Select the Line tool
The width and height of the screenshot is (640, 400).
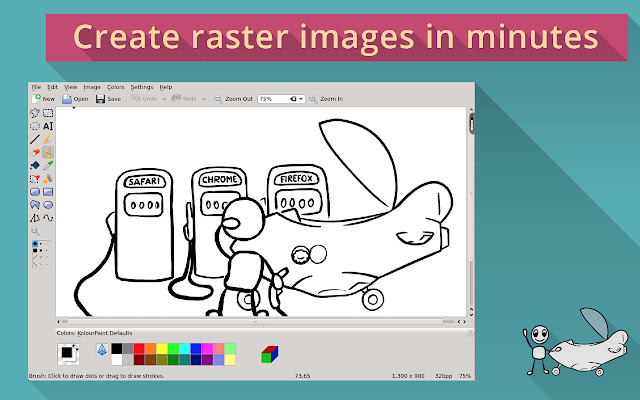tap(35, 139)
